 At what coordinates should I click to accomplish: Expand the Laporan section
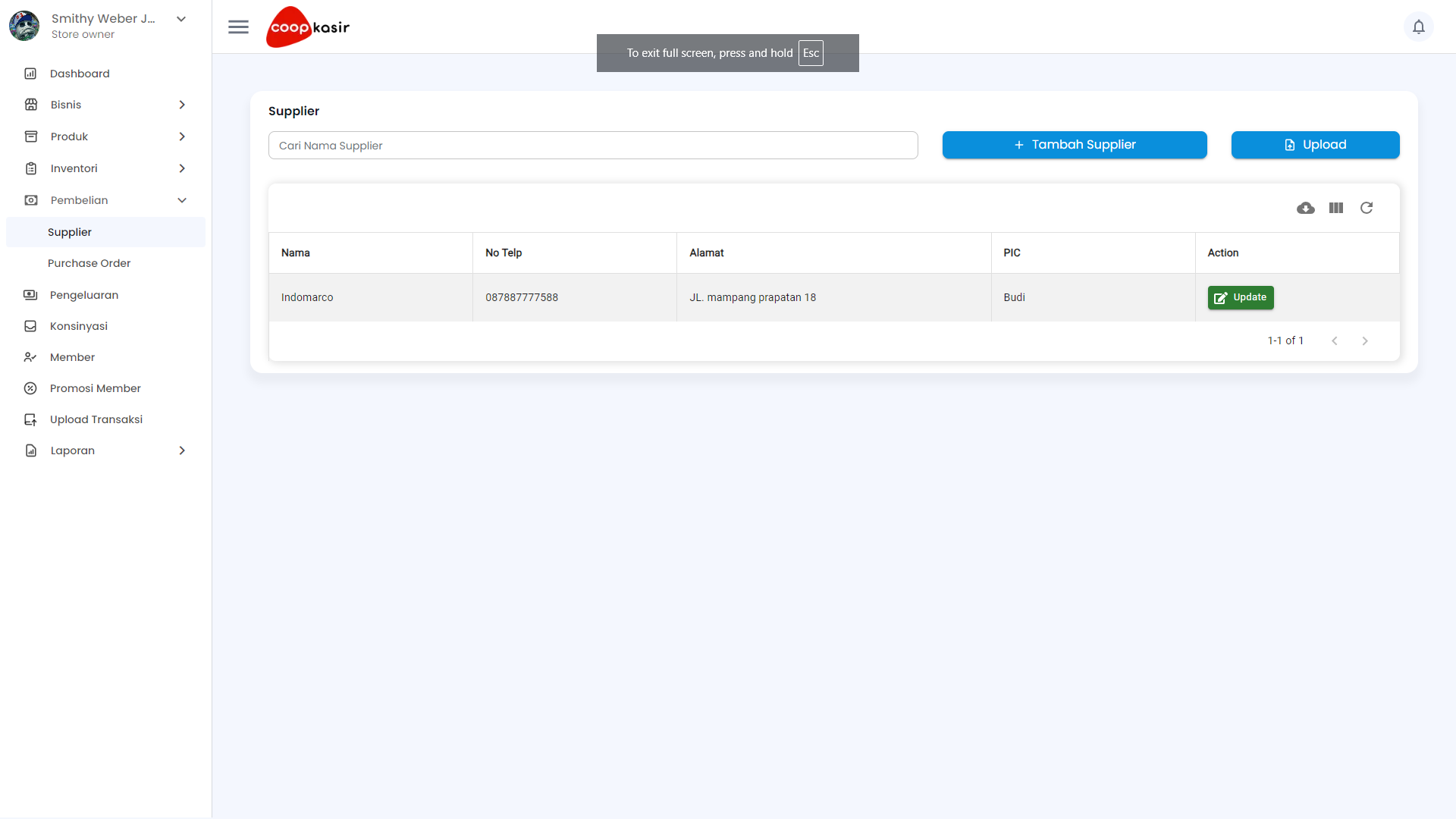coord(72,450)
